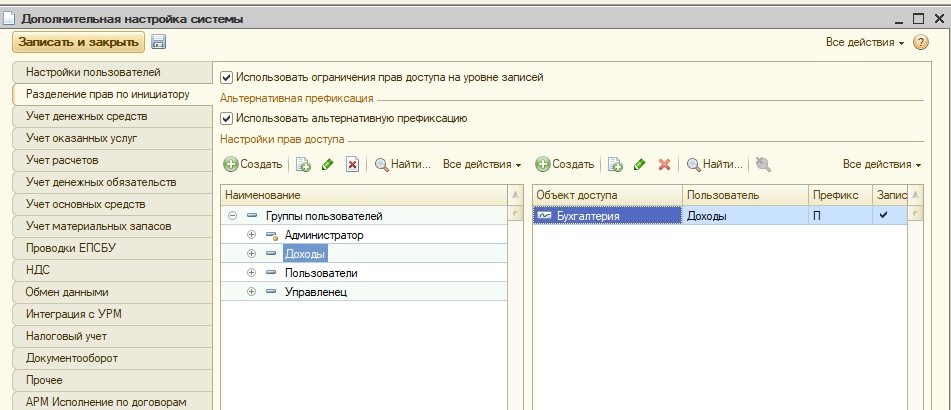Click the save diskette icon
Viewport: 951px width, 410px height.
(159, 42)
